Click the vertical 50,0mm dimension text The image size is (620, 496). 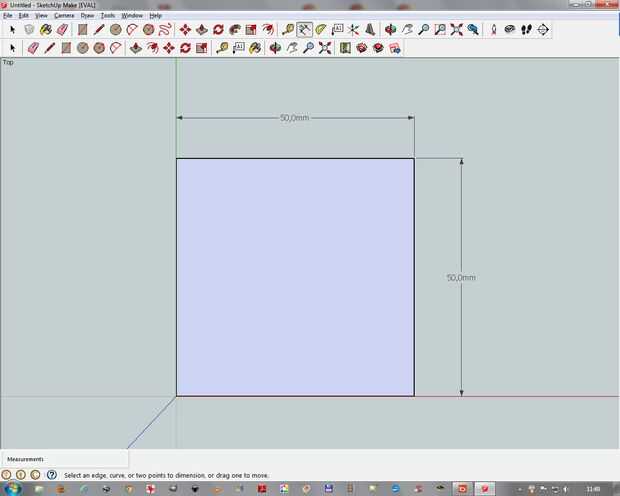tap(461, 278)
